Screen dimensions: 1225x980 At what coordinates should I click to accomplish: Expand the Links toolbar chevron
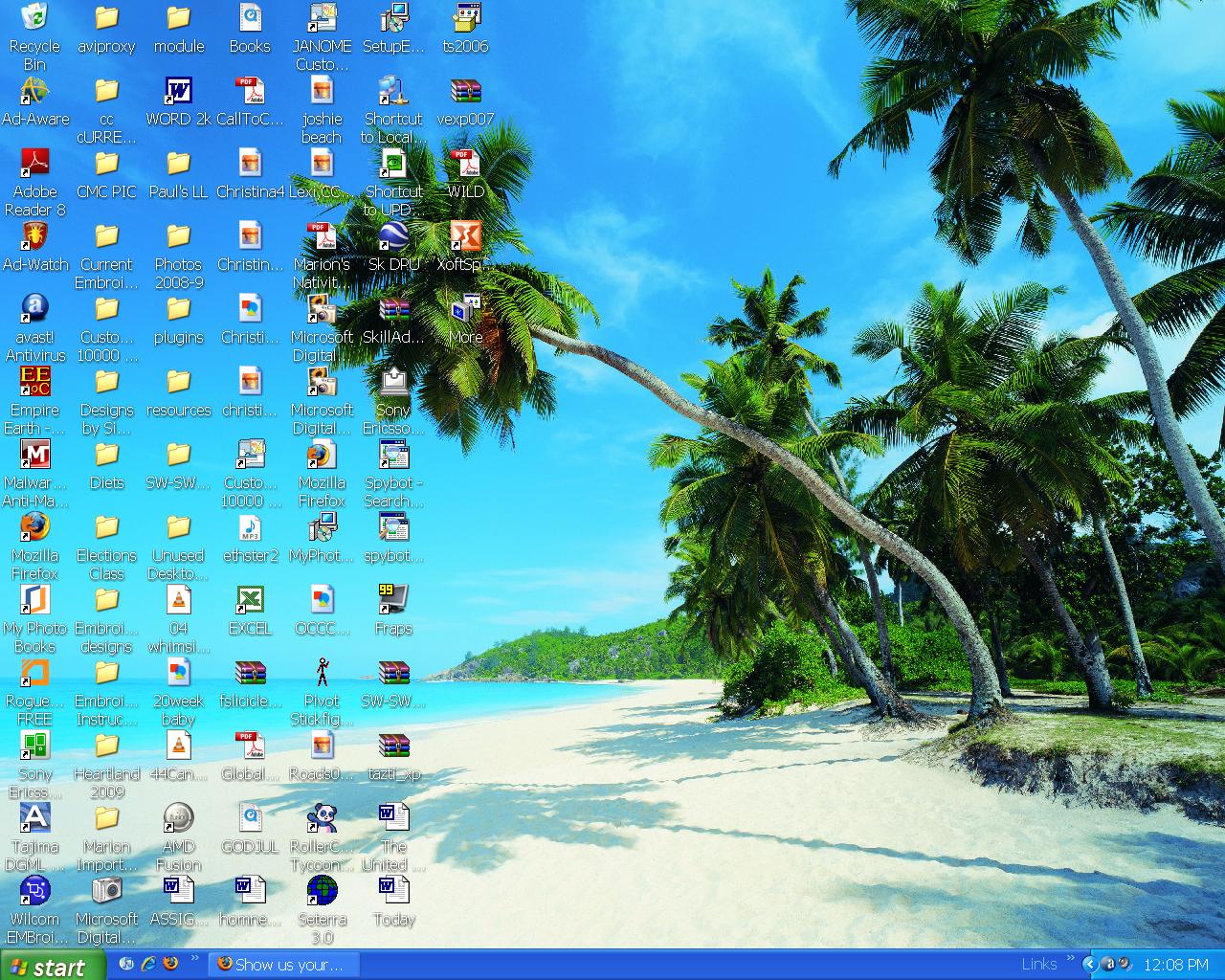(1071, 958)
